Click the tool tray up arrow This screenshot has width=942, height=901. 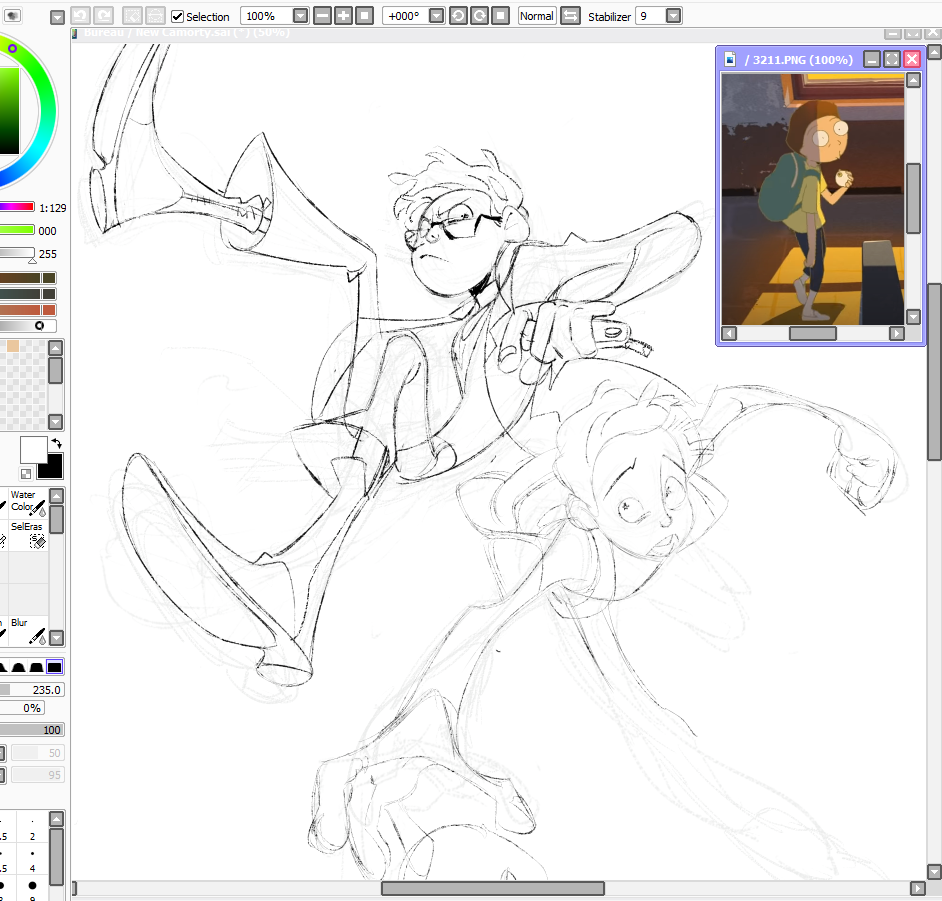[x=56, y=496]
